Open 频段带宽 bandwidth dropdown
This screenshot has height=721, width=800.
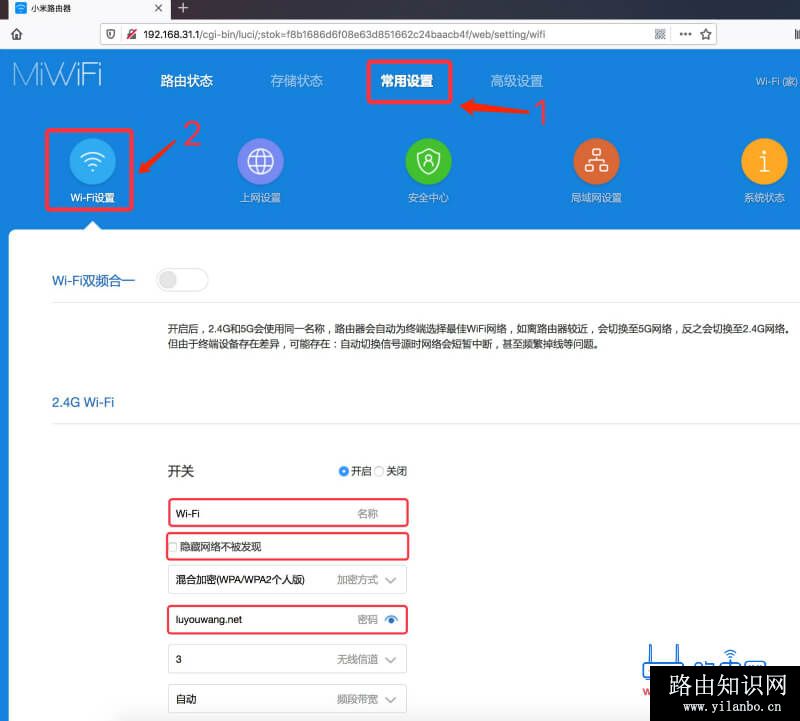[x=287, y=699]
